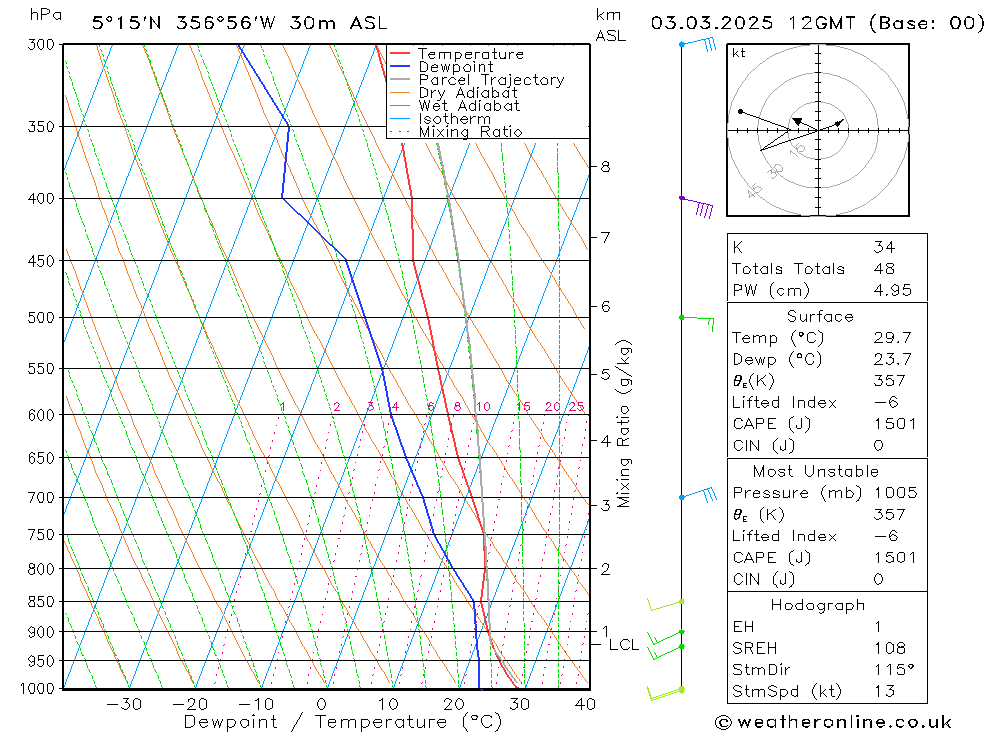
Task: Click the Wet Adiabat legend entry
Action: [455, 106]
